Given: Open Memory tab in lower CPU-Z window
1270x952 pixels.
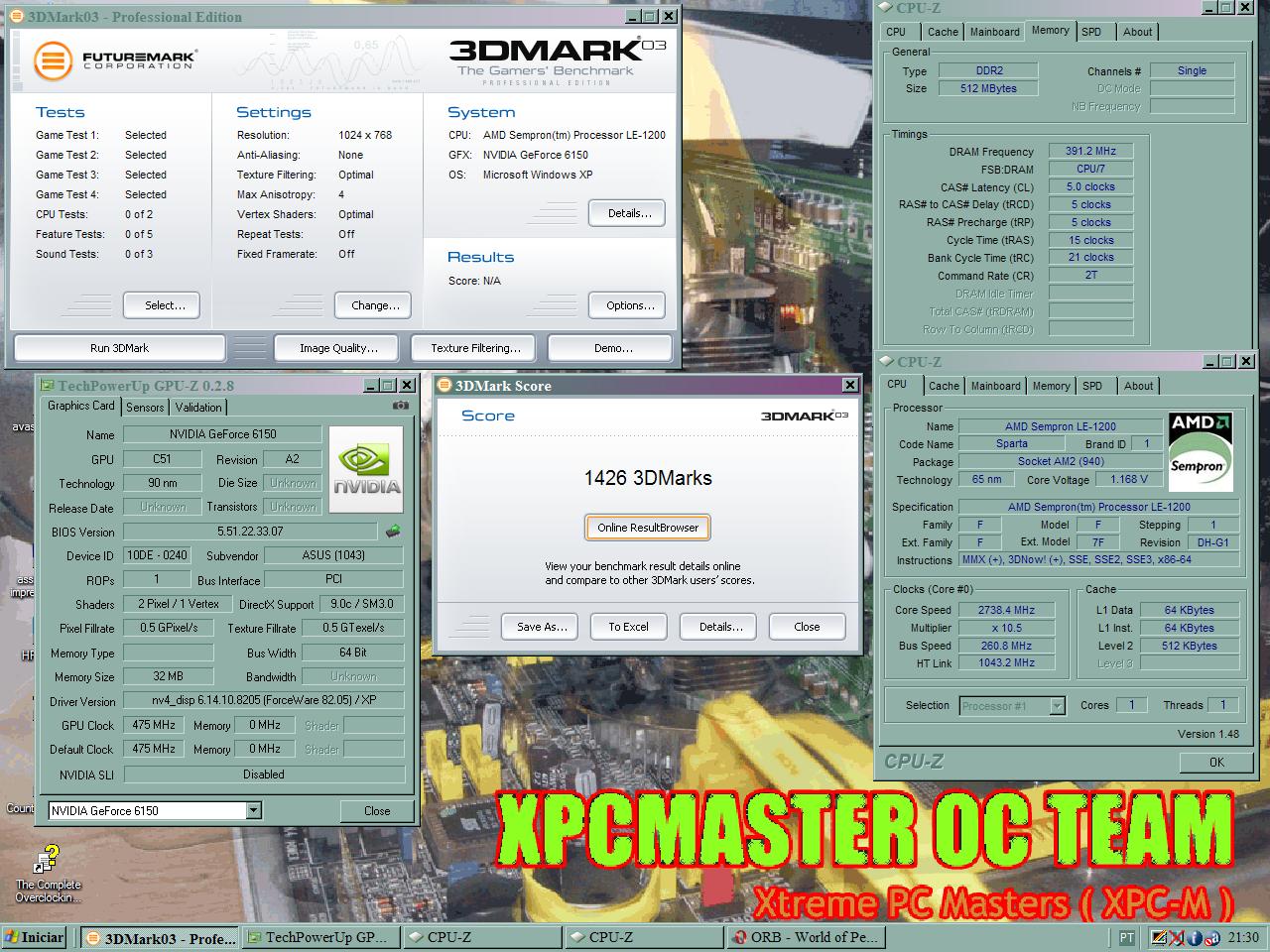Looking at the screenshot, I should (x=1051, y=386).
